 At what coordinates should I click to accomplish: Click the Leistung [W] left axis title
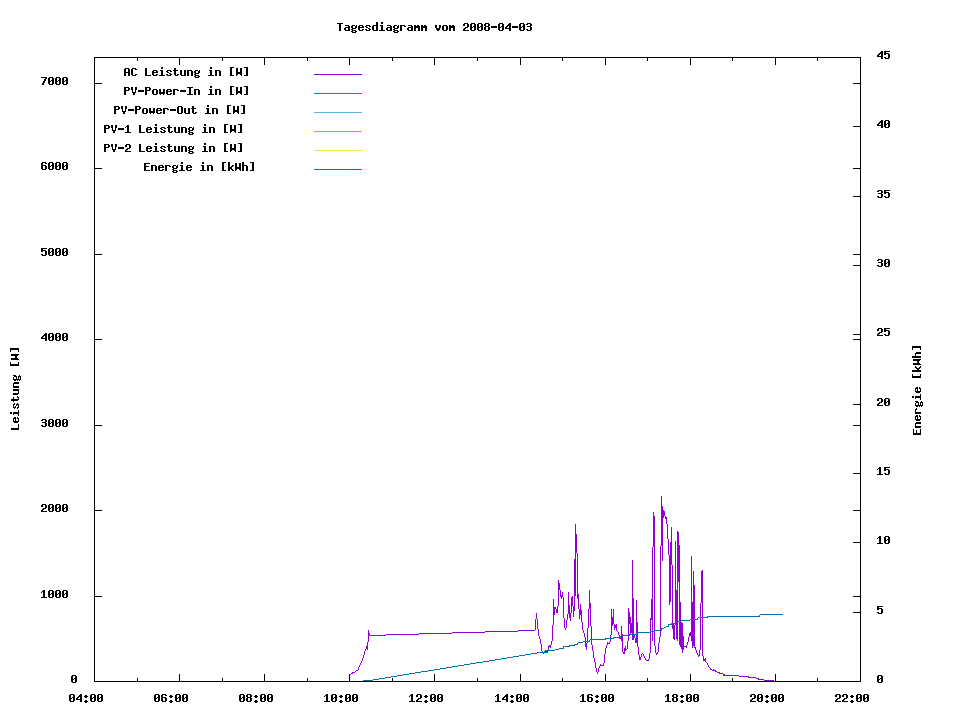coord(15,389)
